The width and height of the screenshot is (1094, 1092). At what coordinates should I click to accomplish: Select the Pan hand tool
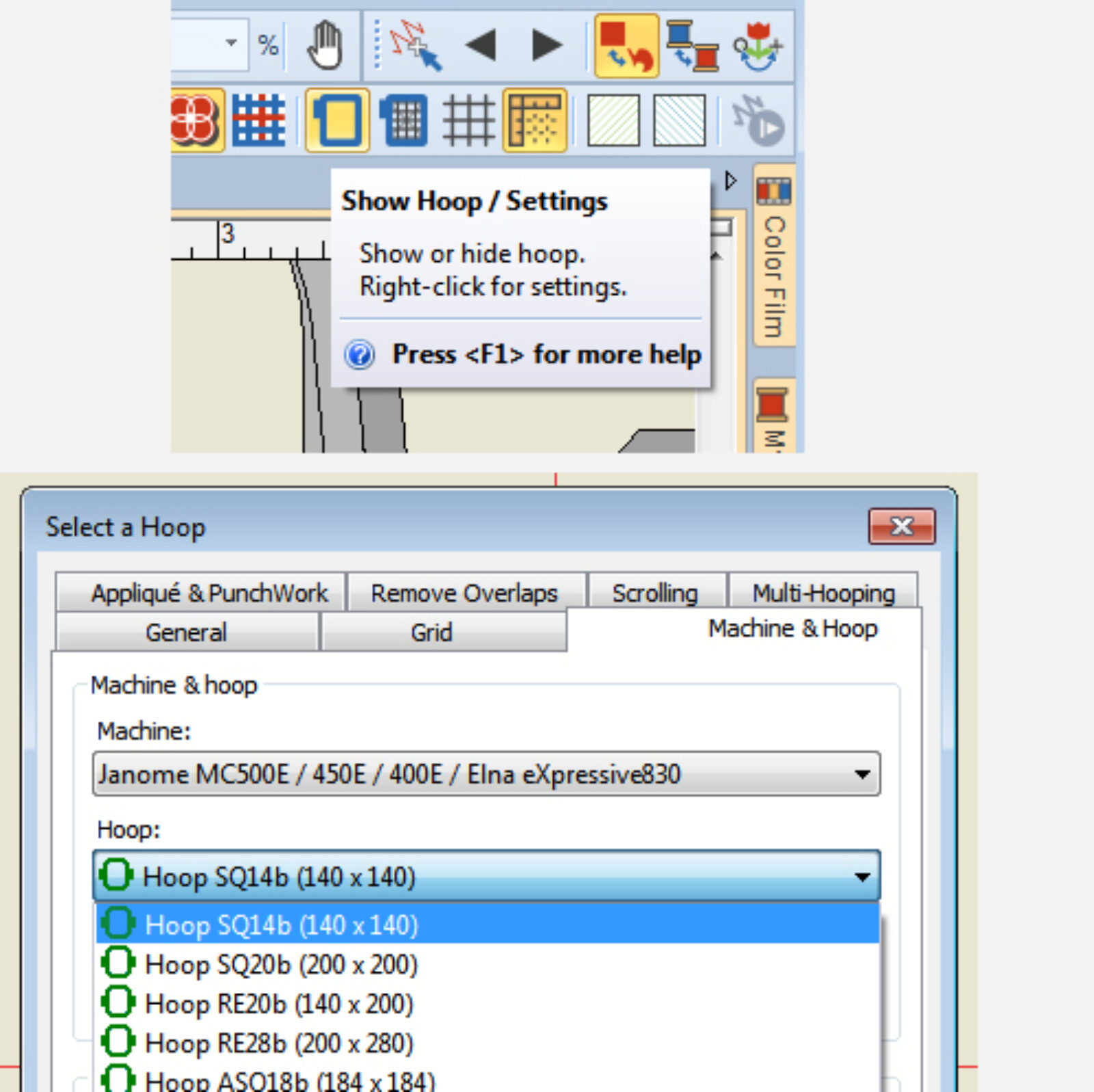[x=324, y=45]
